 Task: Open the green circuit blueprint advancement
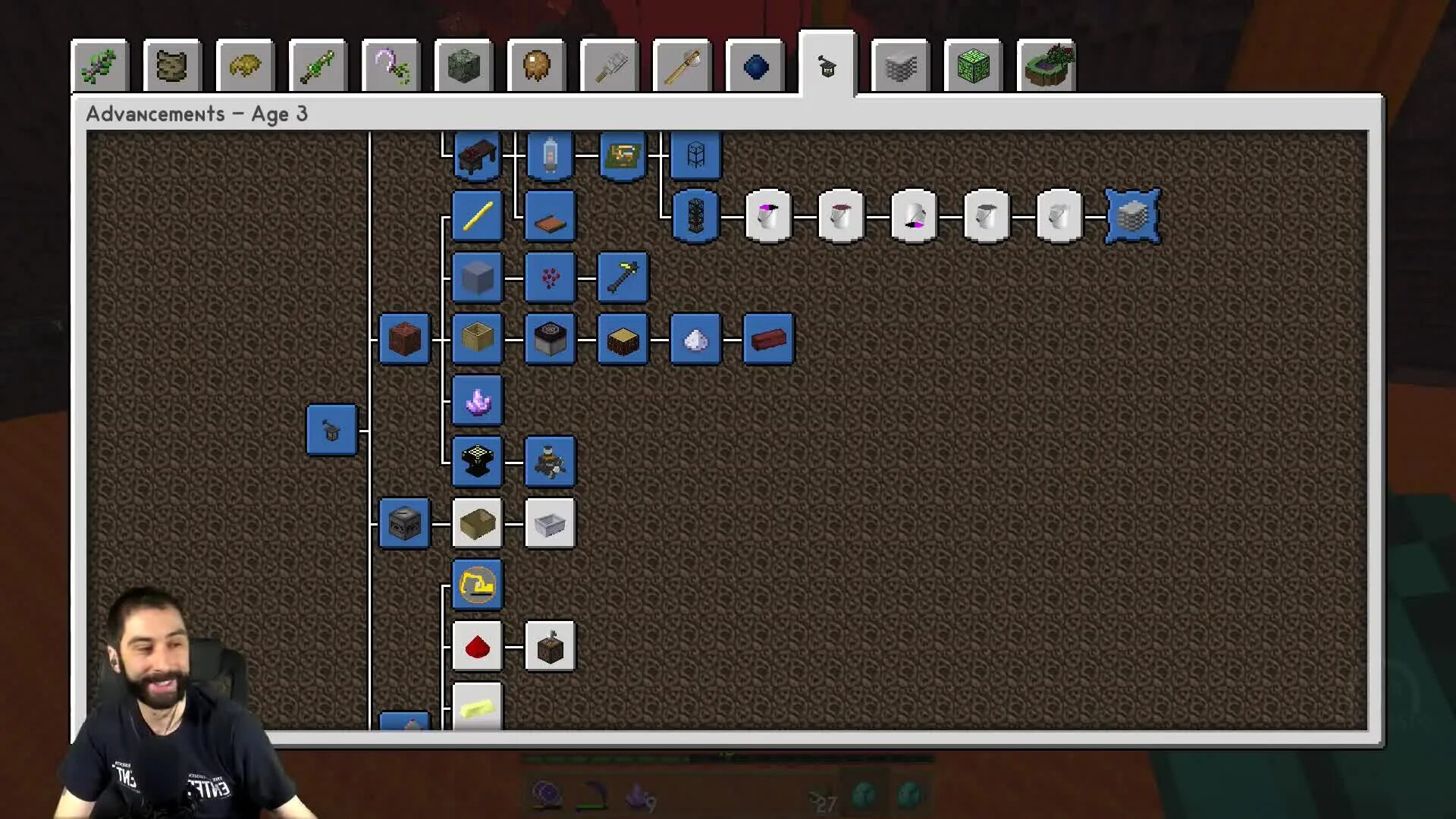[x=623, y=155]
